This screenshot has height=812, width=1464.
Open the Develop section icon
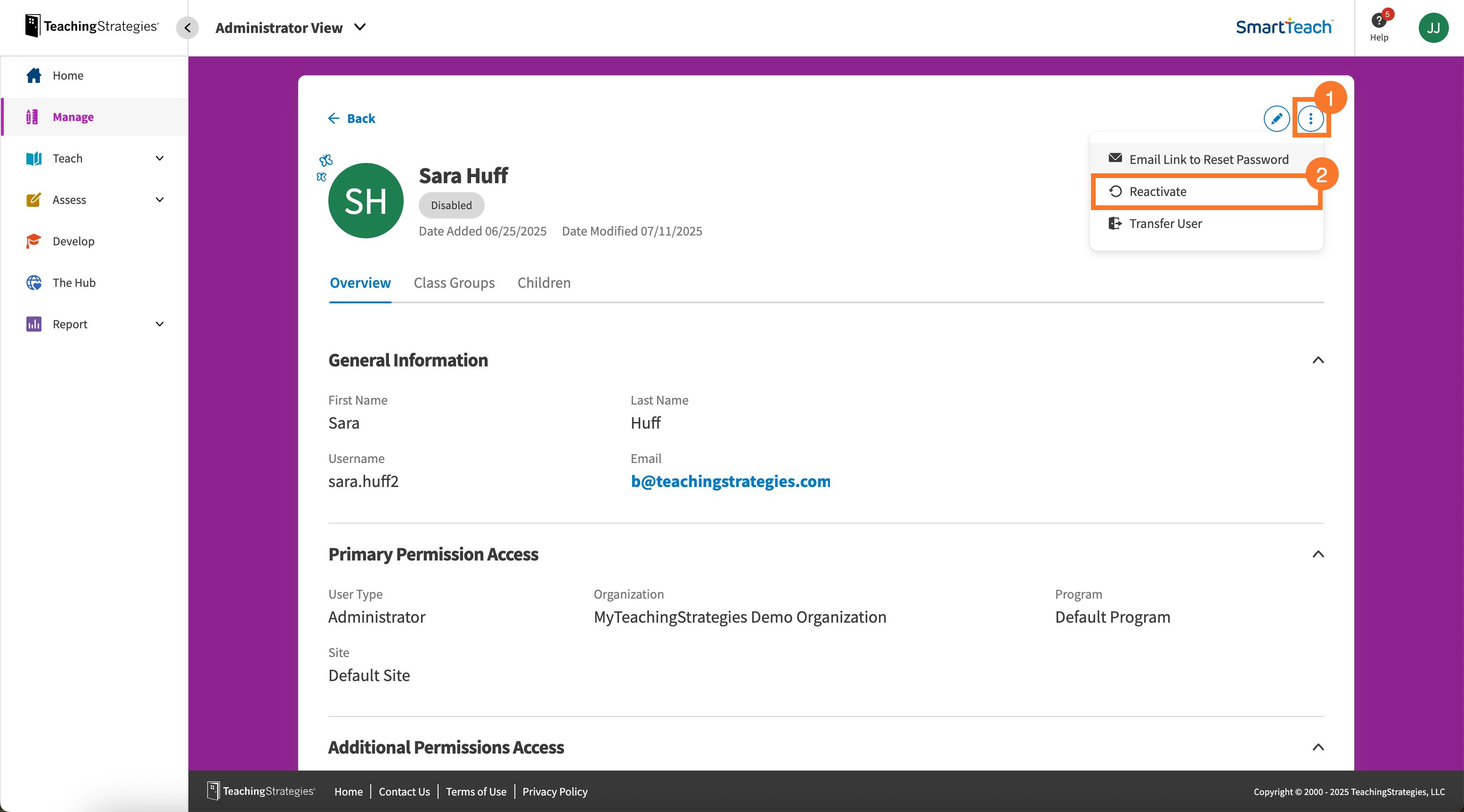click(33, 241)
